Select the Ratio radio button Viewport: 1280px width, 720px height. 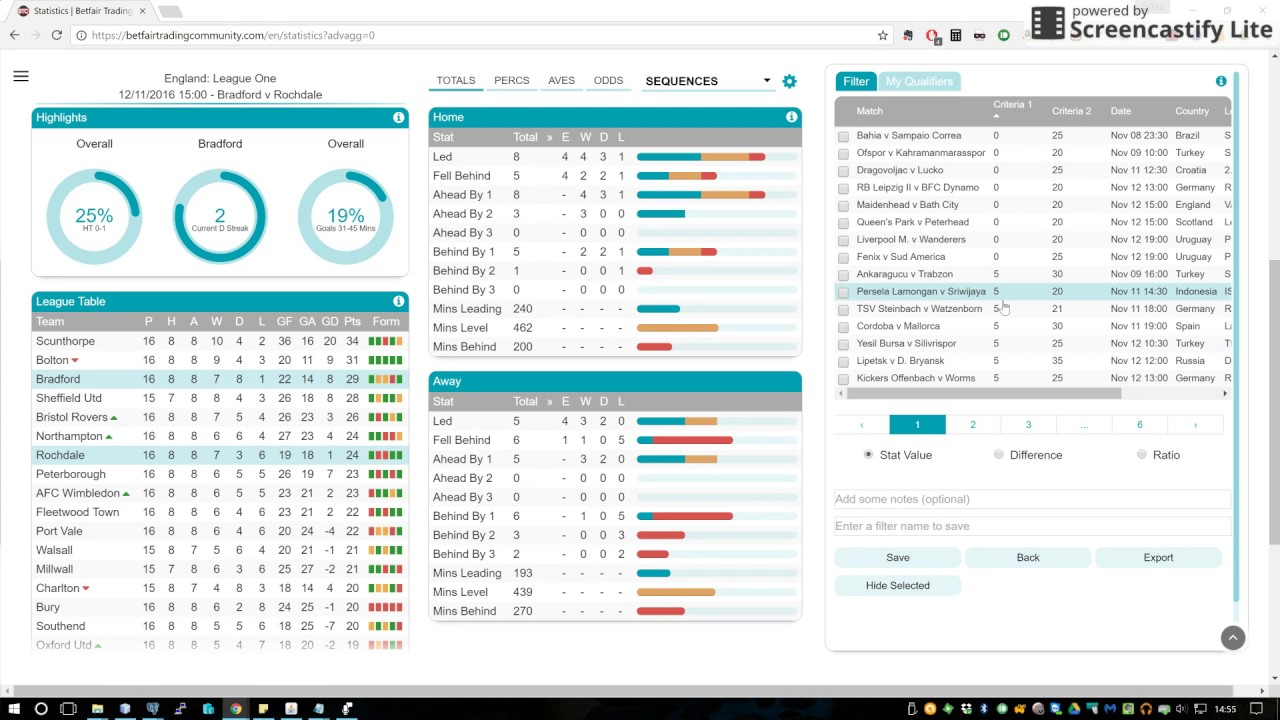1141,455
